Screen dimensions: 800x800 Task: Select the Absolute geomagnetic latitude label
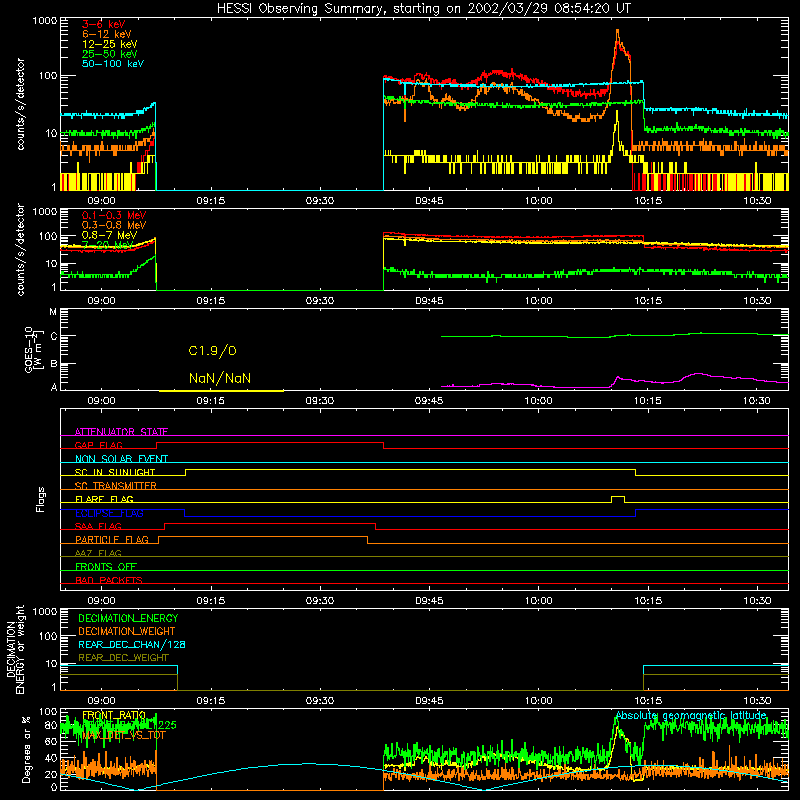pyautogui.click(x=691, y=716)
